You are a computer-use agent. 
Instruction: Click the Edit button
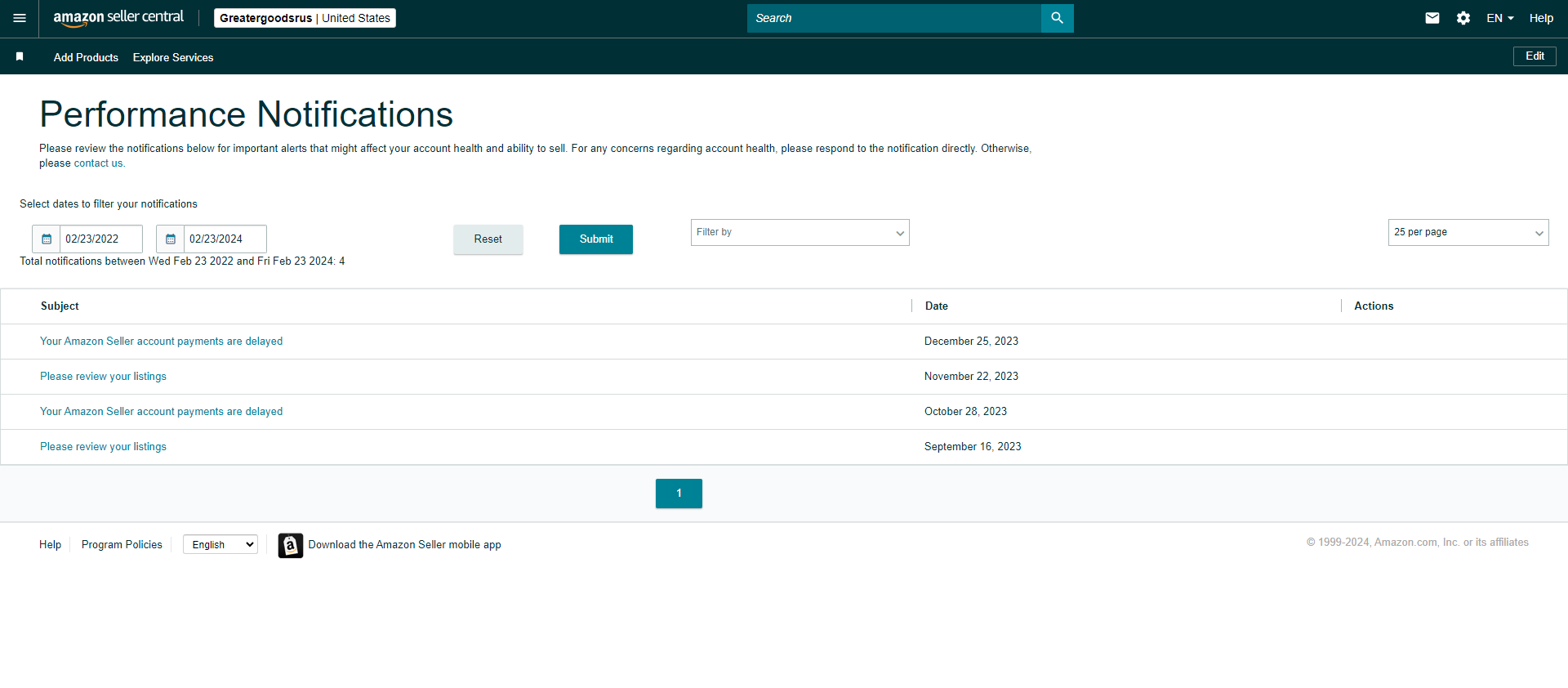(x=1535, y=56)
